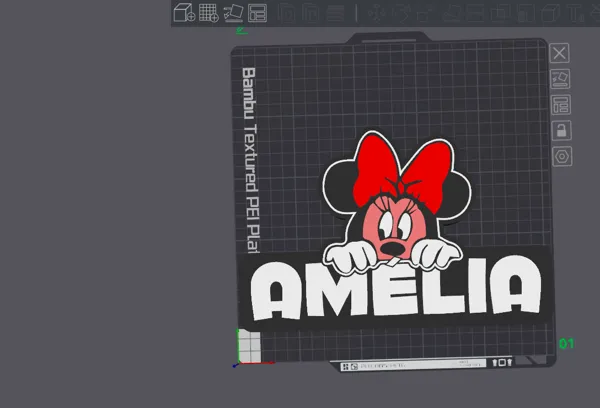Click the green 01 plate number

click(567, 344)
